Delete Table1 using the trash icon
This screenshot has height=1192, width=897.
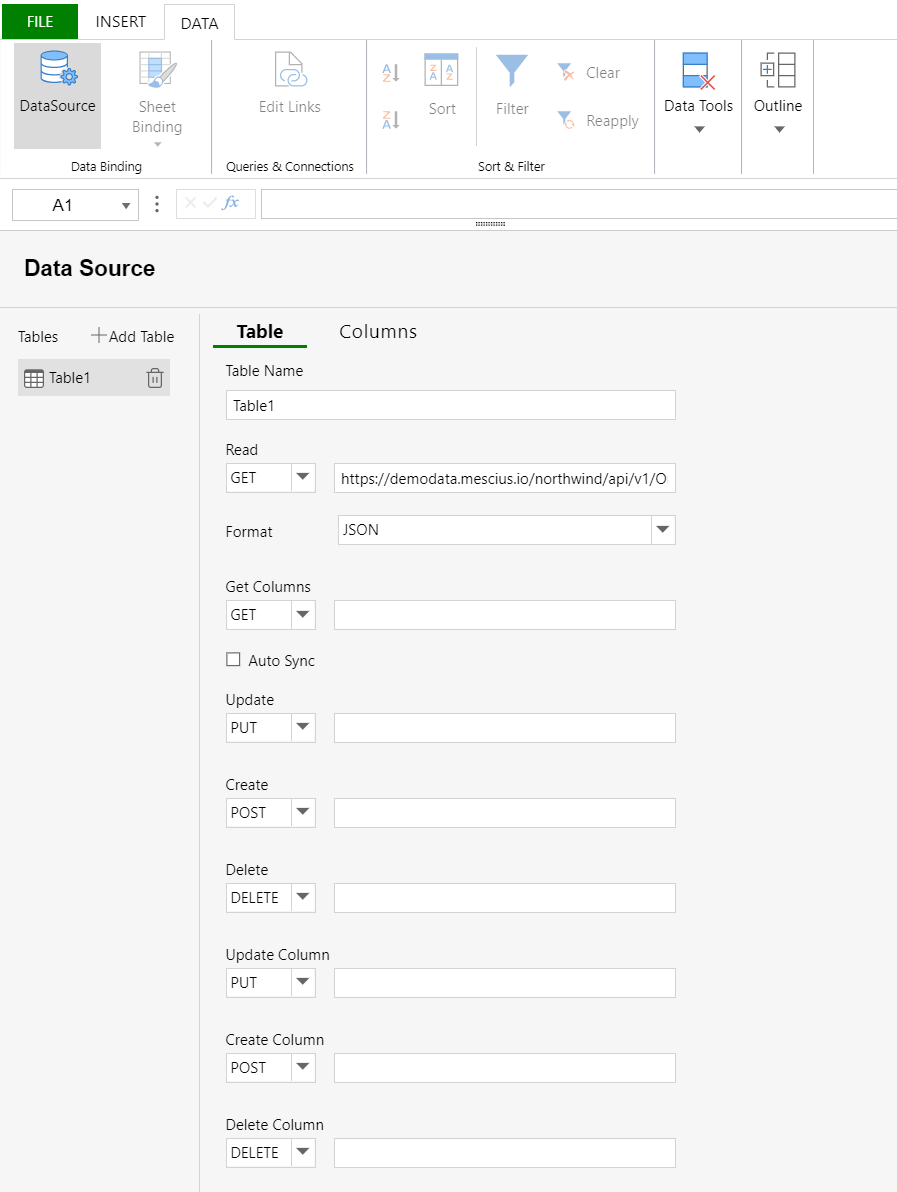(x=154, y=378)
